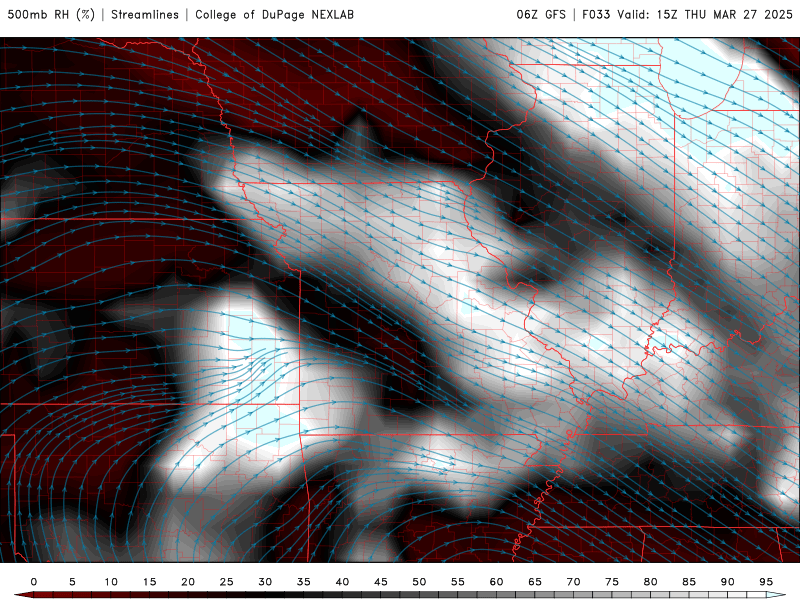Click 'College of DuPage NEXLAB' text
The image size is (800, 600).
point(274,15)
